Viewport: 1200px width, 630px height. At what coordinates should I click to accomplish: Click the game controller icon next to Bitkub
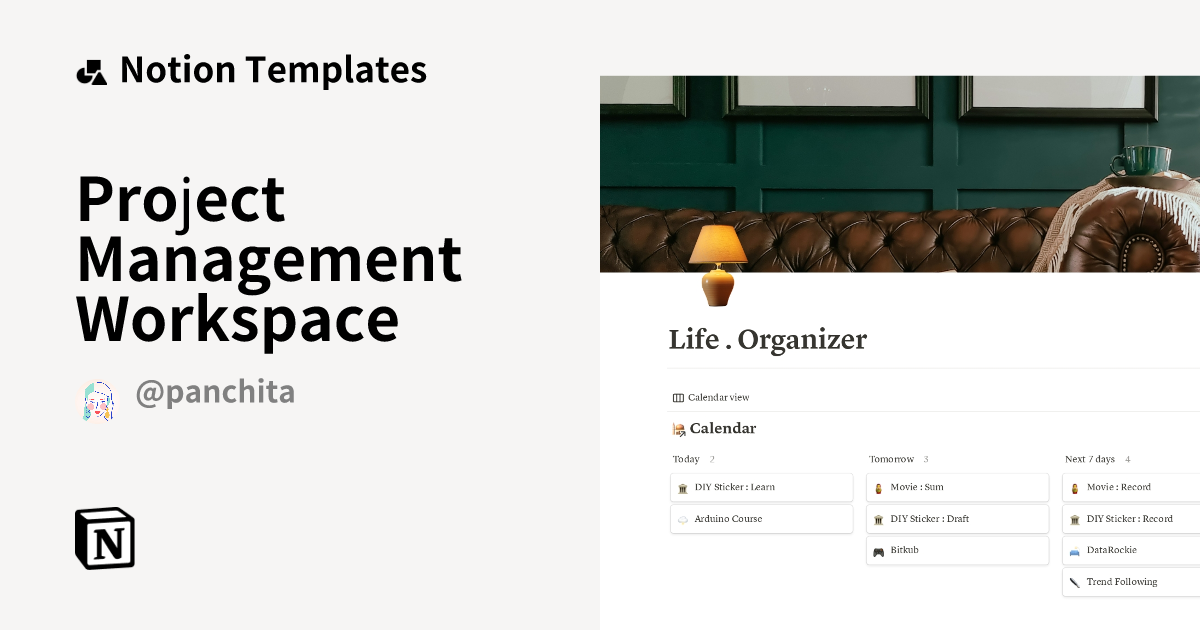[x=877, y=550]
